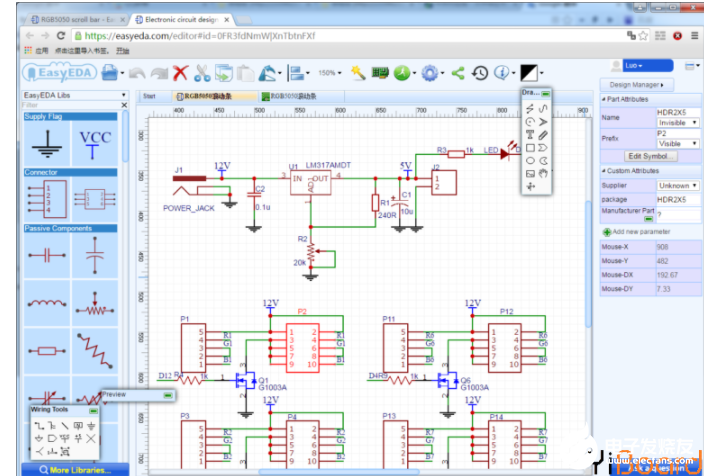
Task: Click the Redo arrow in the toolbar
Action: [x=158, y=73]
